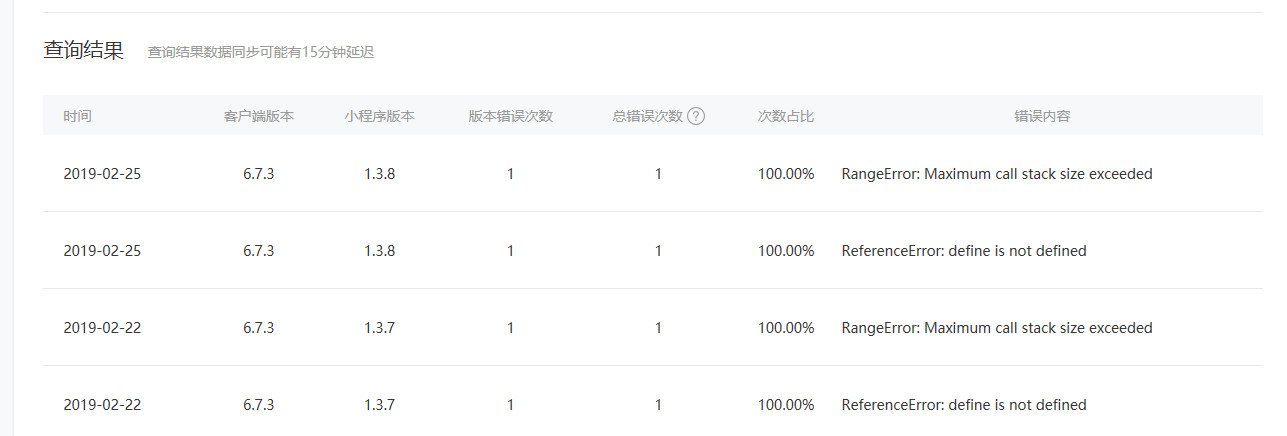
Task: Click the first 2019-02-22 date cell
Action: [102, 328]
